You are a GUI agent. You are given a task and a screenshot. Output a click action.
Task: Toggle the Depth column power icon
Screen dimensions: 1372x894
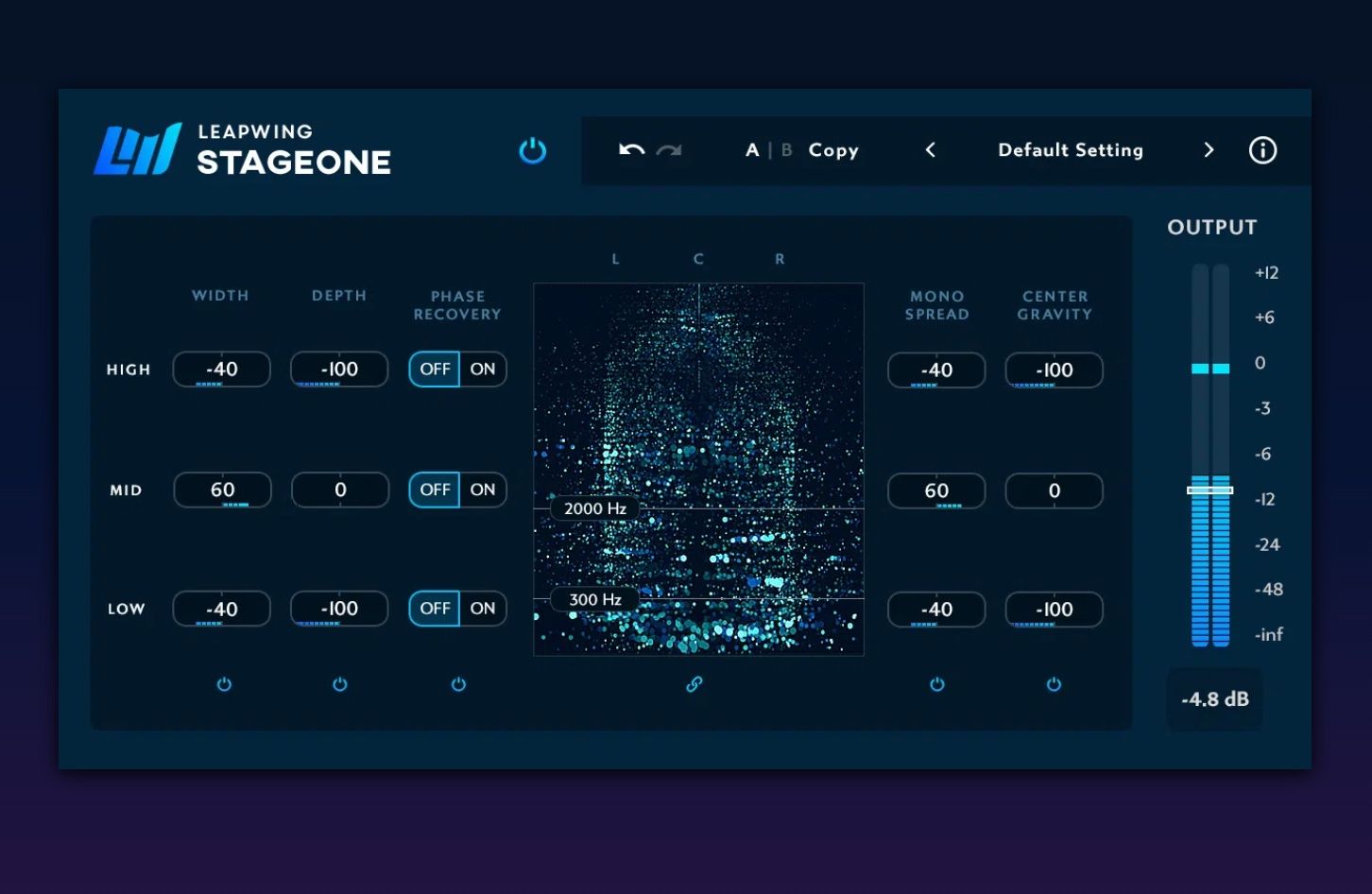(x=340, y=684)
